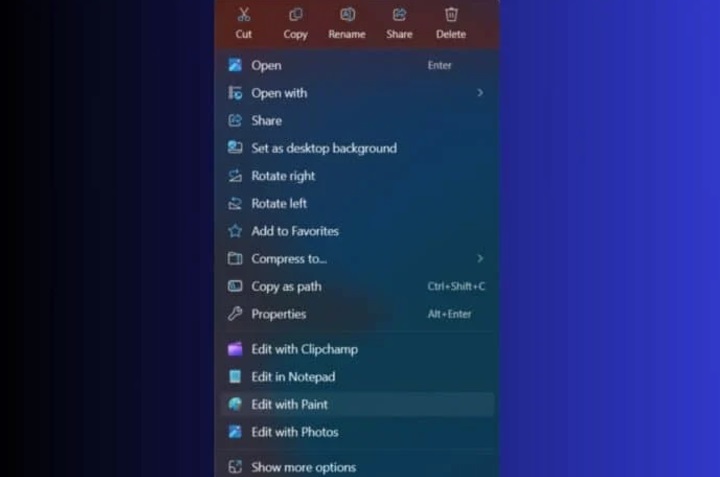Click the Notepad icon

click(235, 377)
